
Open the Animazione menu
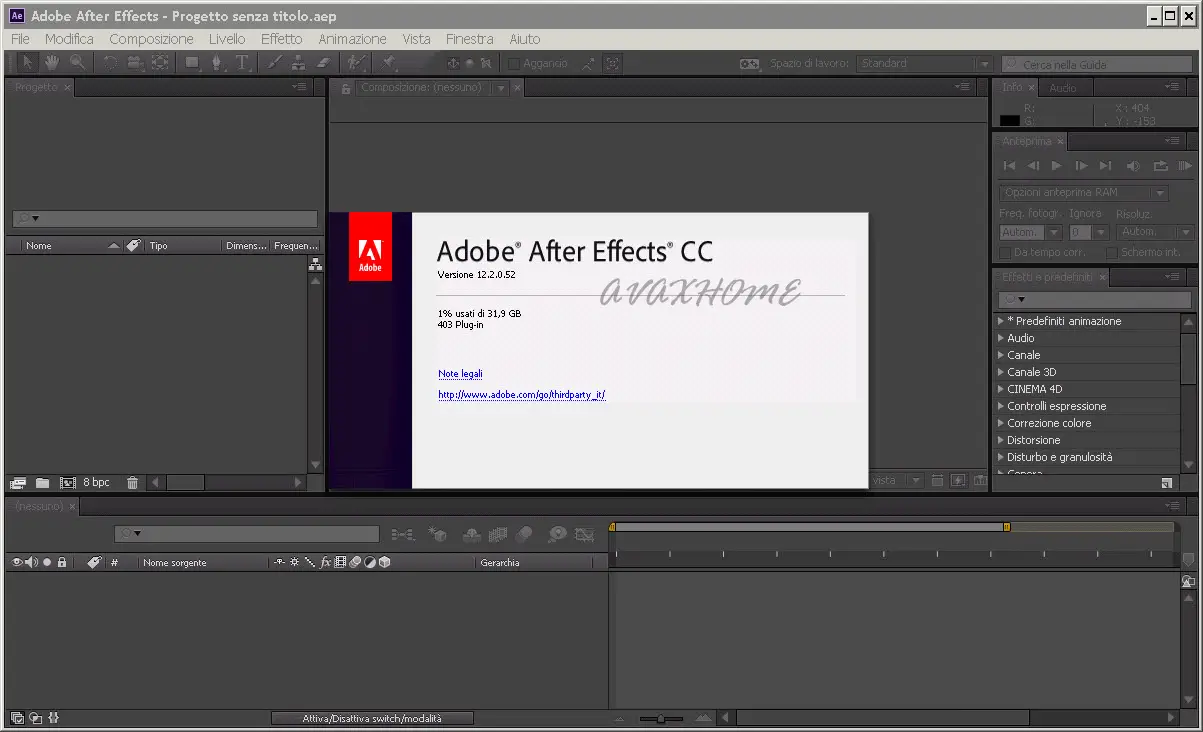(352, 39)
